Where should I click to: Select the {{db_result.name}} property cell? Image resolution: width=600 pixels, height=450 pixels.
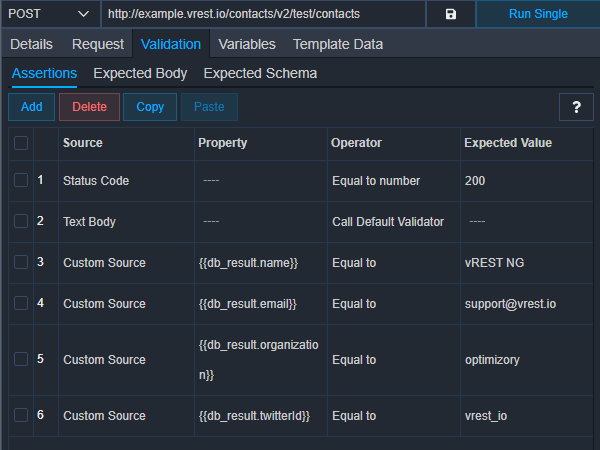[261, 263]
